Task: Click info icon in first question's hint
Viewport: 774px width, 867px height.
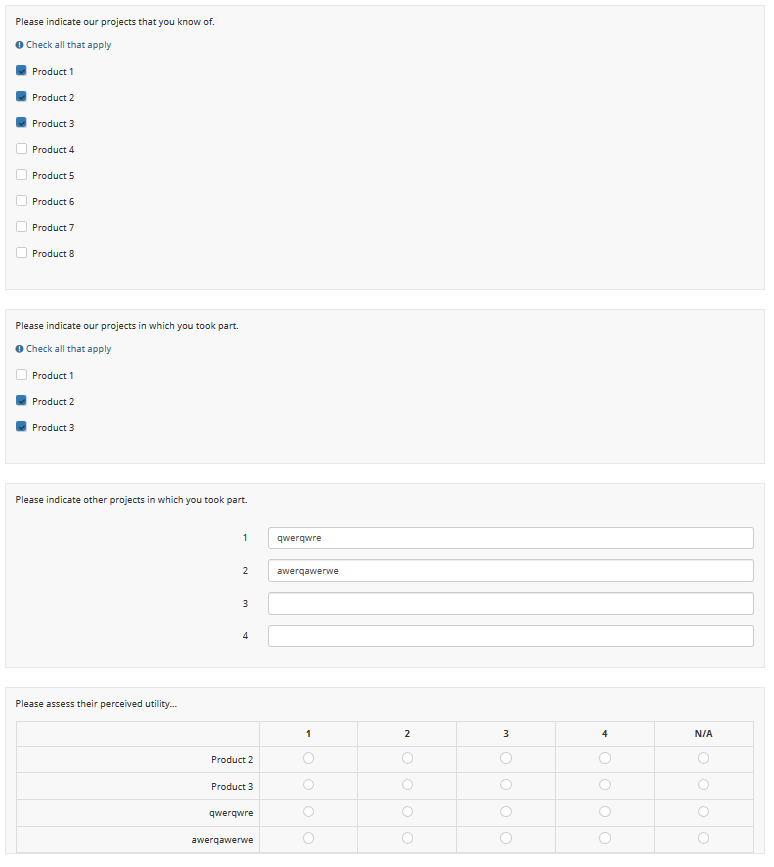Action: tap(20, 45)
